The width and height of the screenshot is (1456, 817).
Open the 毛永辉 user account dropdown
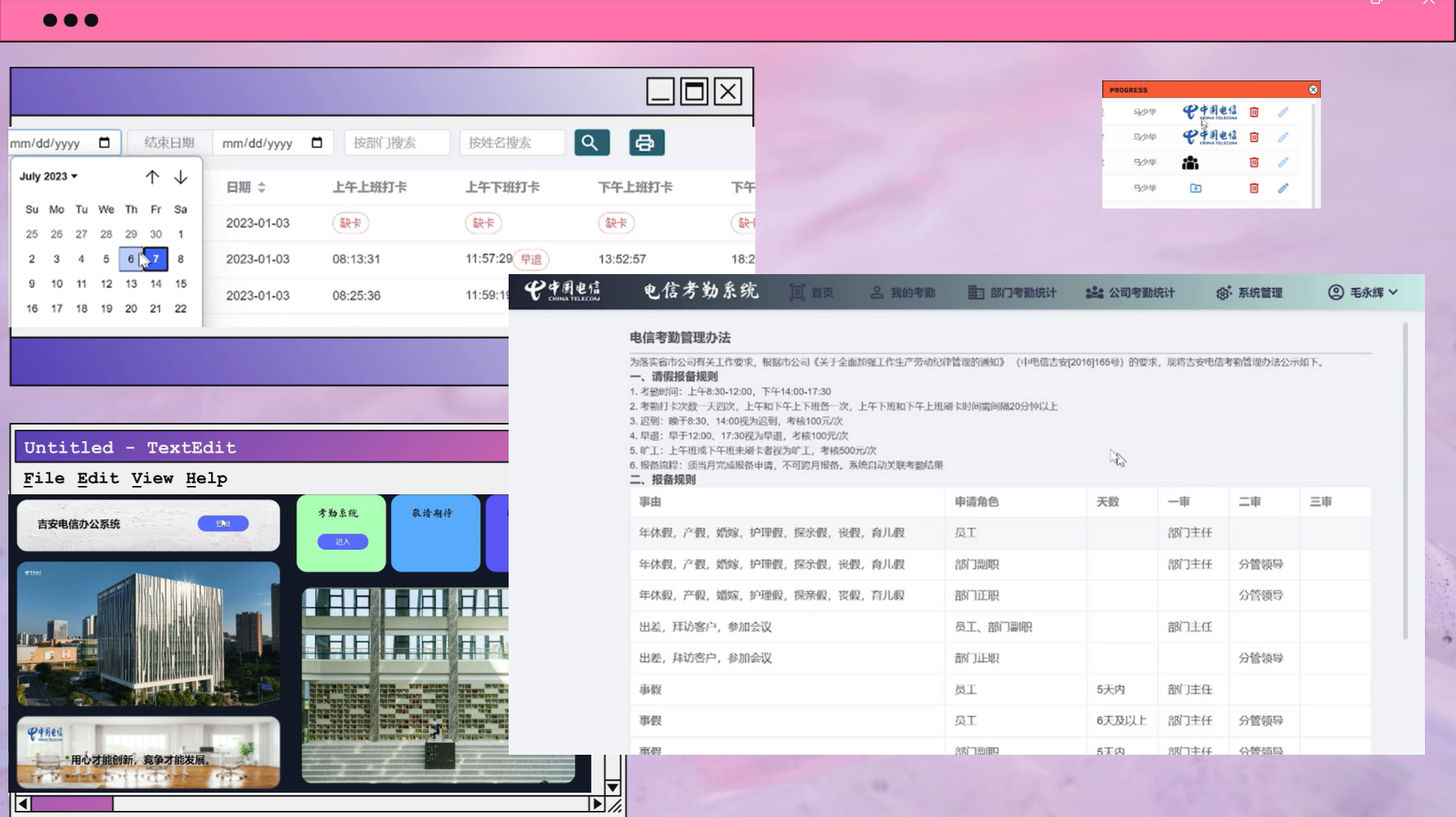(x=1363, y=292)
